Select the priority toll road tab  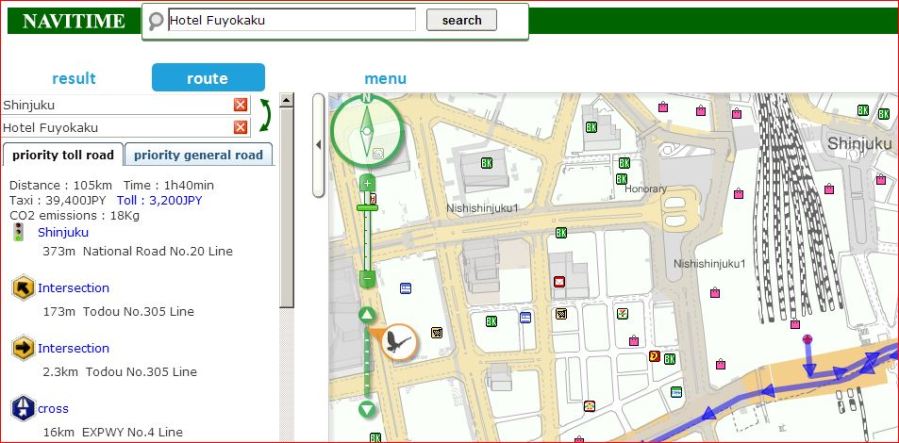(64, 155)
